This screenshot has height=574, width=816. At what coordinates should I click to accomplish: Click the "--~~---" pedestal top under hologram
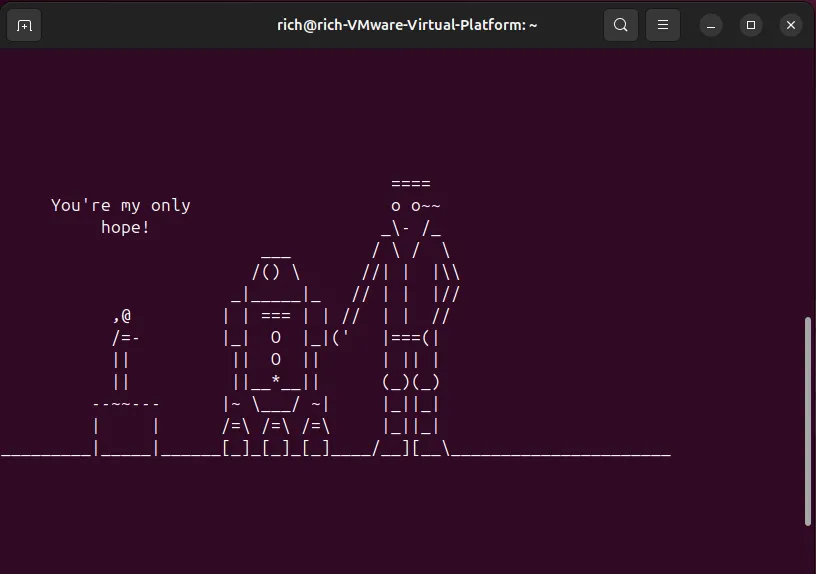pos(125,404)
